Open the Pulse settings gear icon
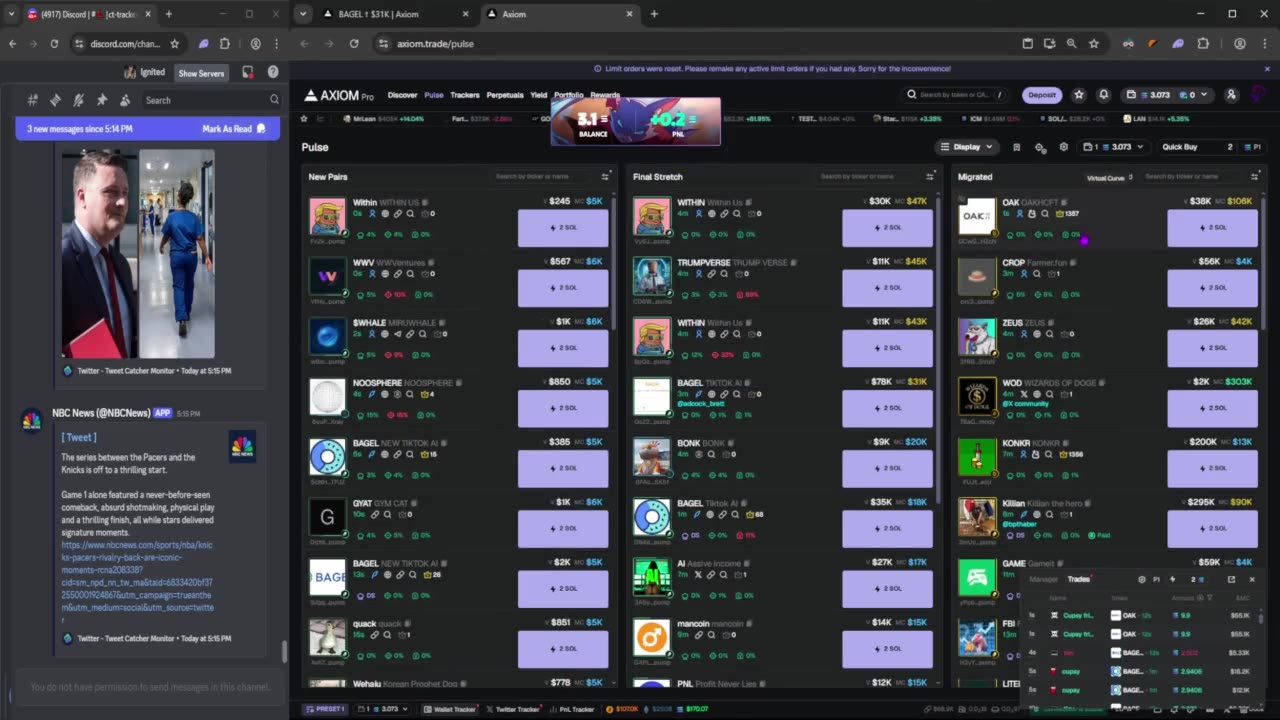Screen dimensions: 1280x720 pyautogui.click(x=1063, y=147)
